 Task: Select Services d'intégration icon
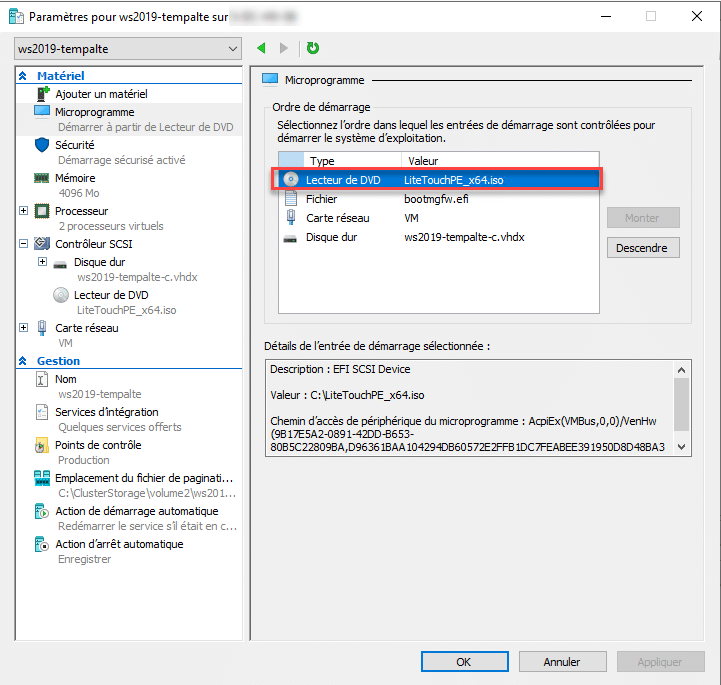point(42,412)
